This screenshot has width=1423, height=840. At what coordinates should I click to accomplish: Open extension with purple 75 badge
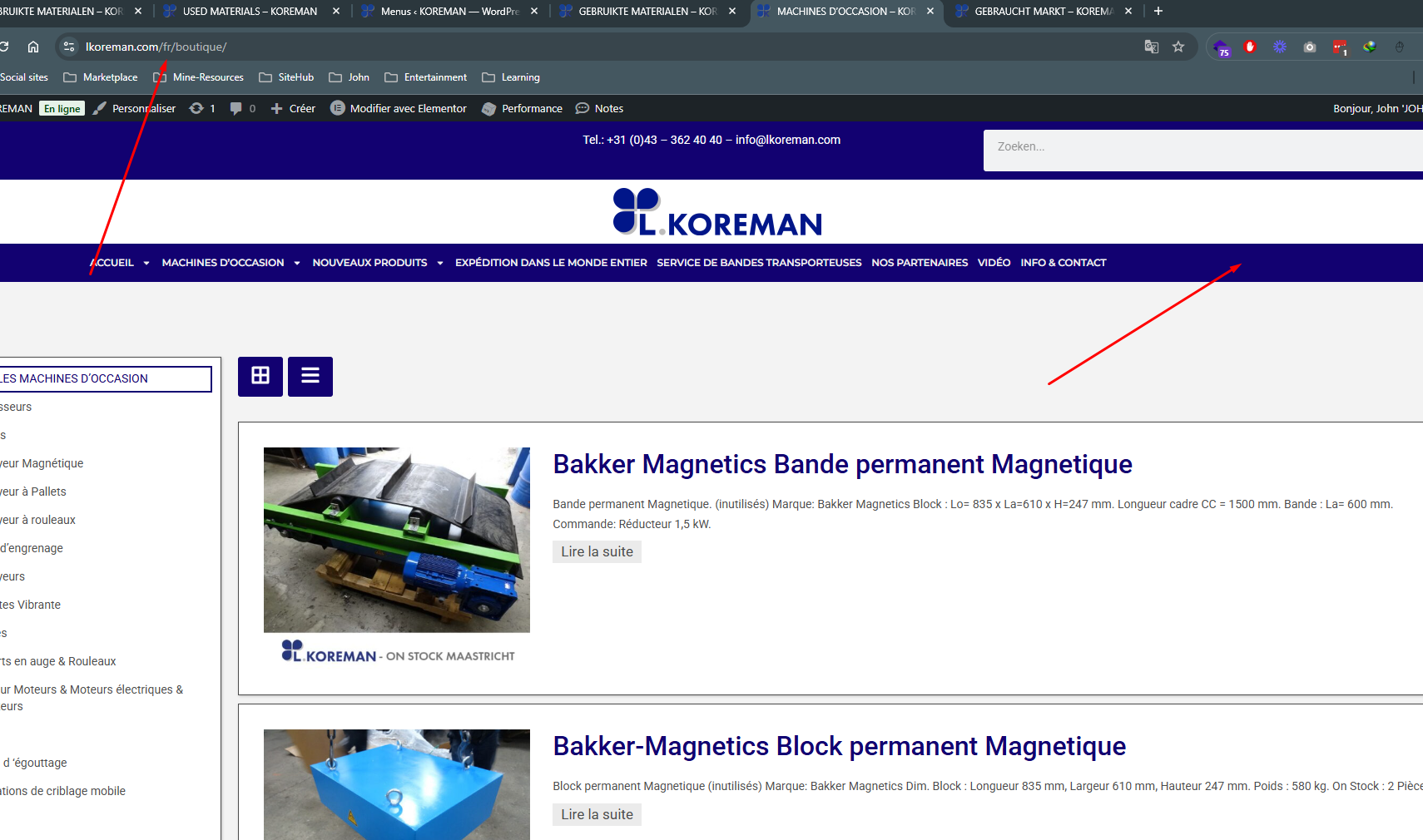click(1221, 47)
